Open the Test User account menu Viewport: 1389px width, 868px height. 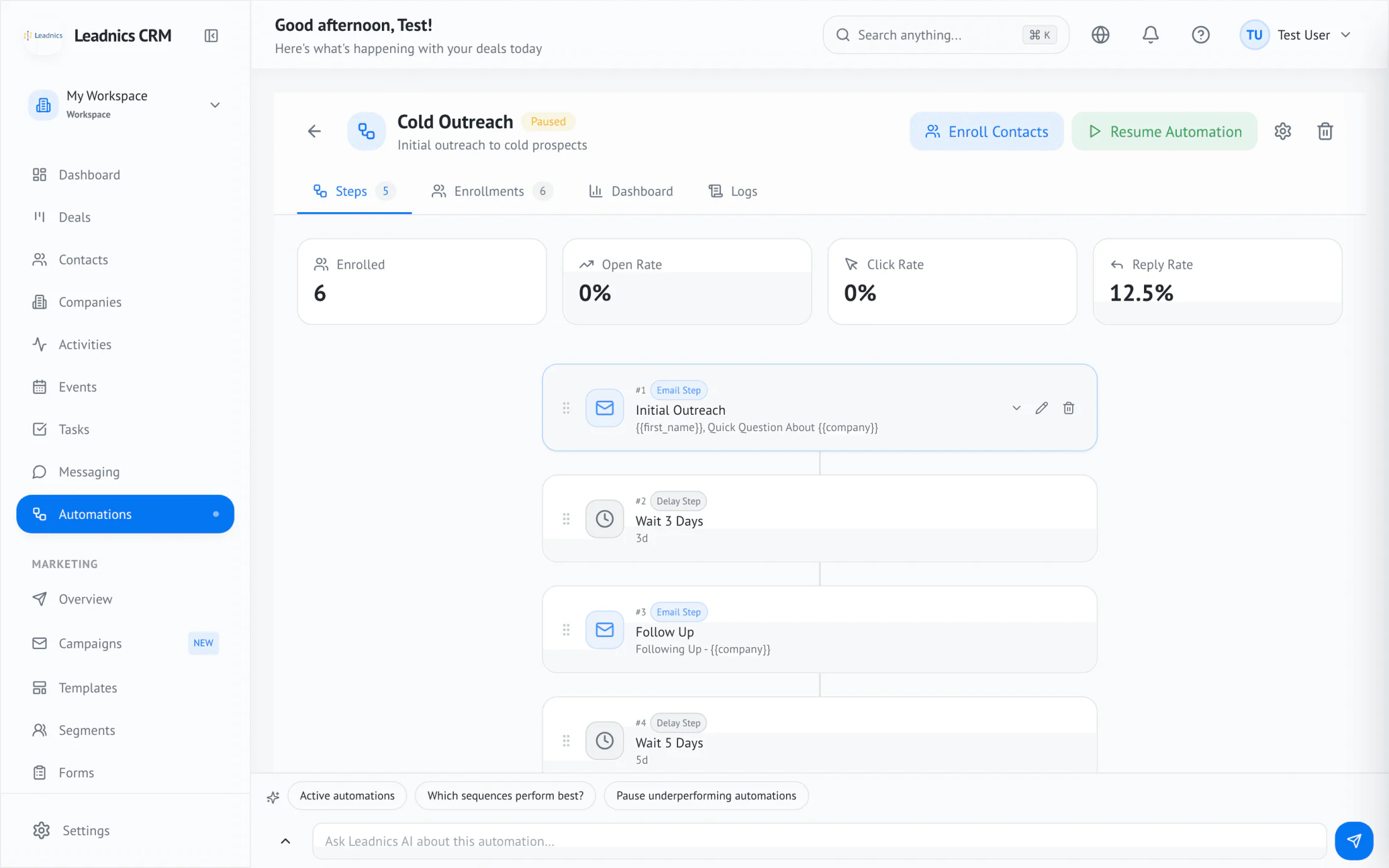pyautogui.click(x=1296, y=35)
